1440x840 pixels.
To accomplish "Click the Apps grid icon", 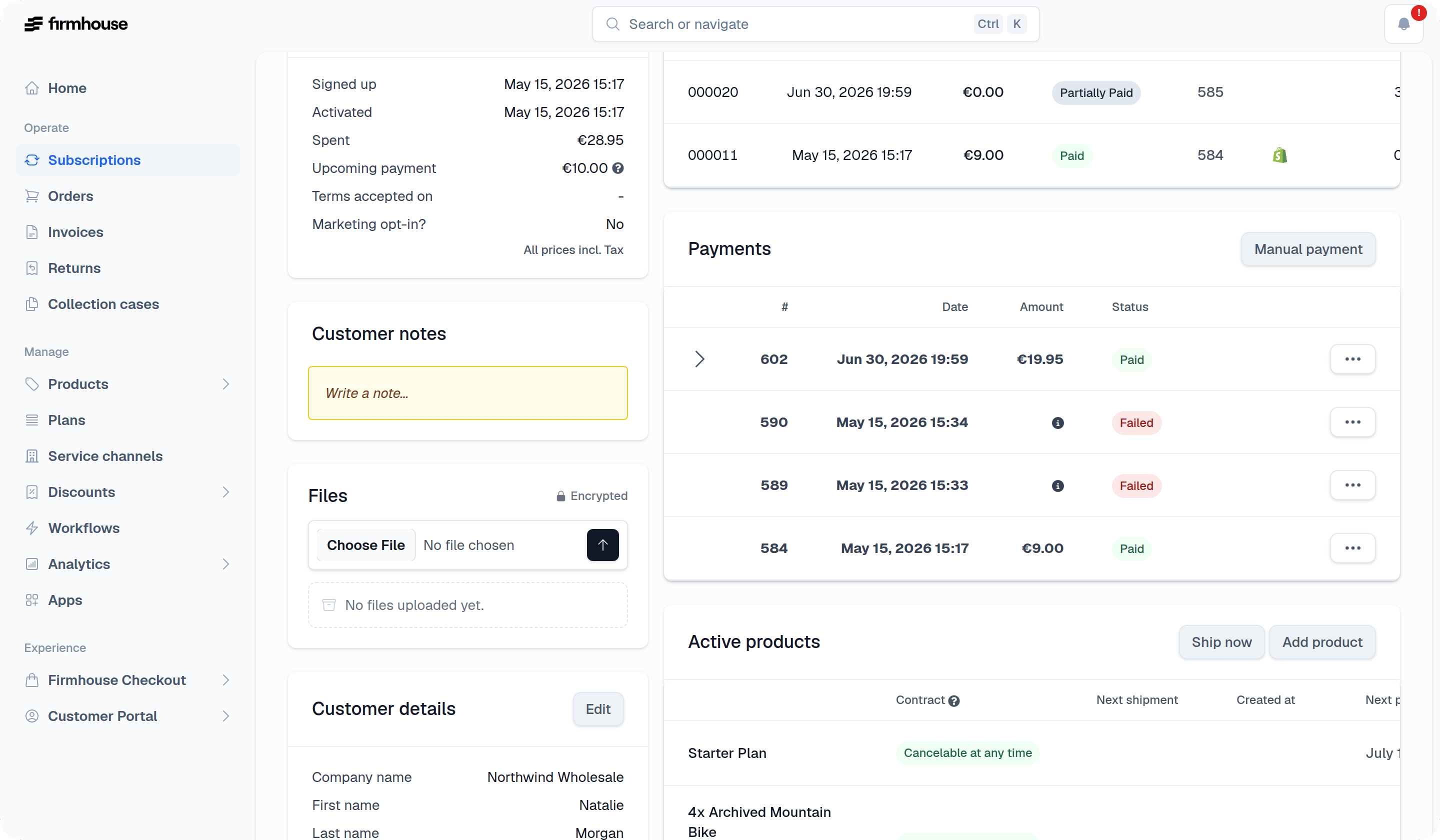I will tap(32, 600).
